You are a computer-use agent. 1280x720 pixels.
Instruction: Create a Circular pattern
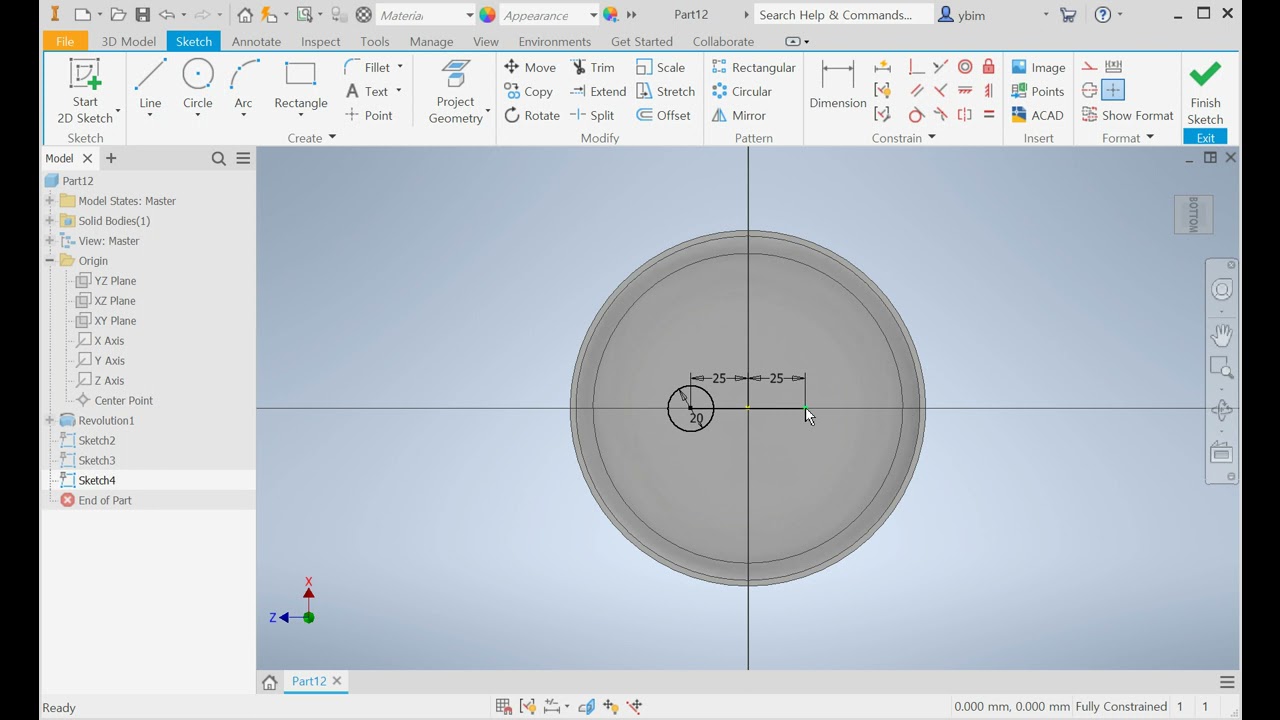pyautogui.click(x=741, y=91)
